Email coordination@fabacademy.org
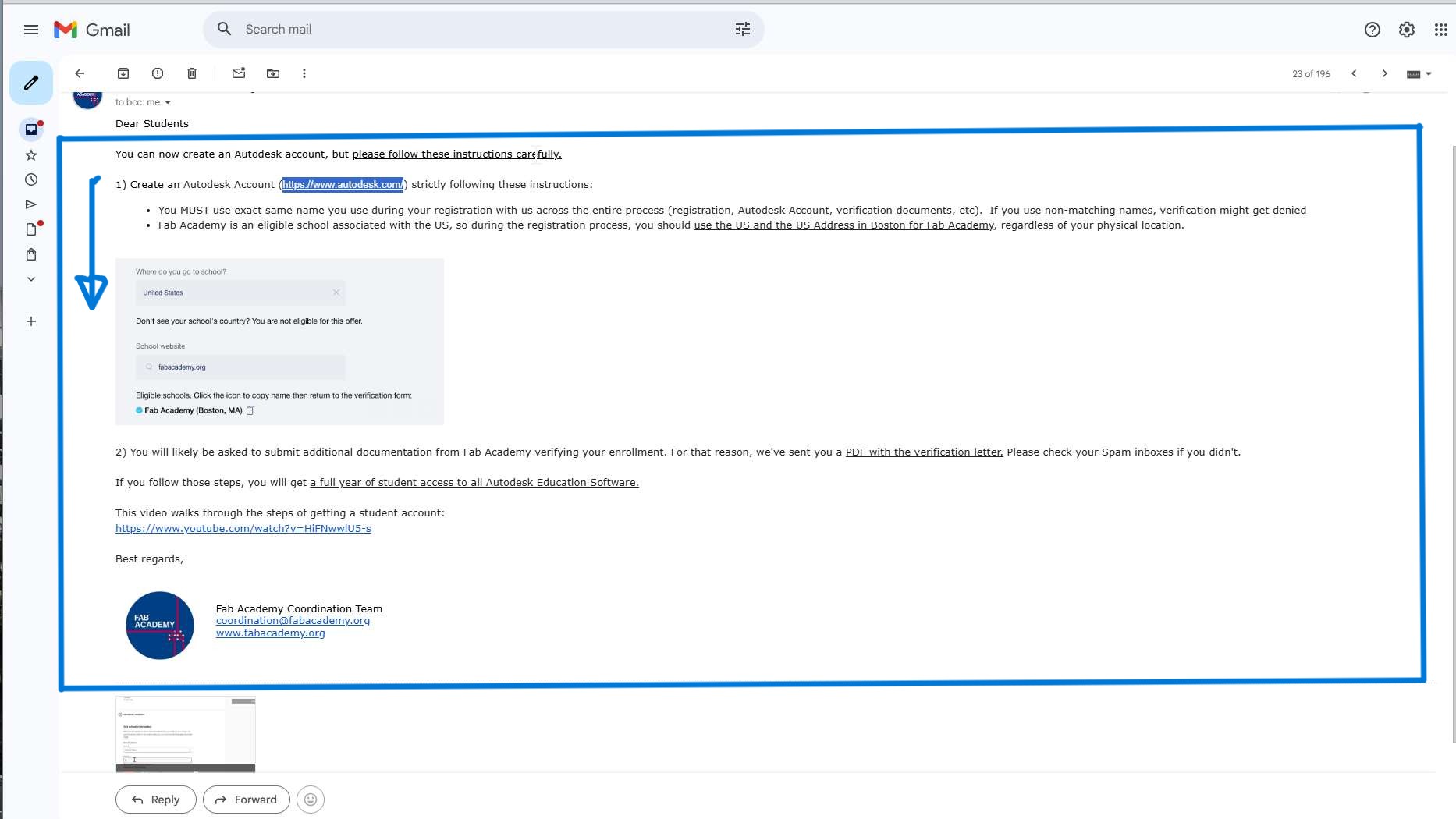 pyautogui.click(x=293, y=621)
